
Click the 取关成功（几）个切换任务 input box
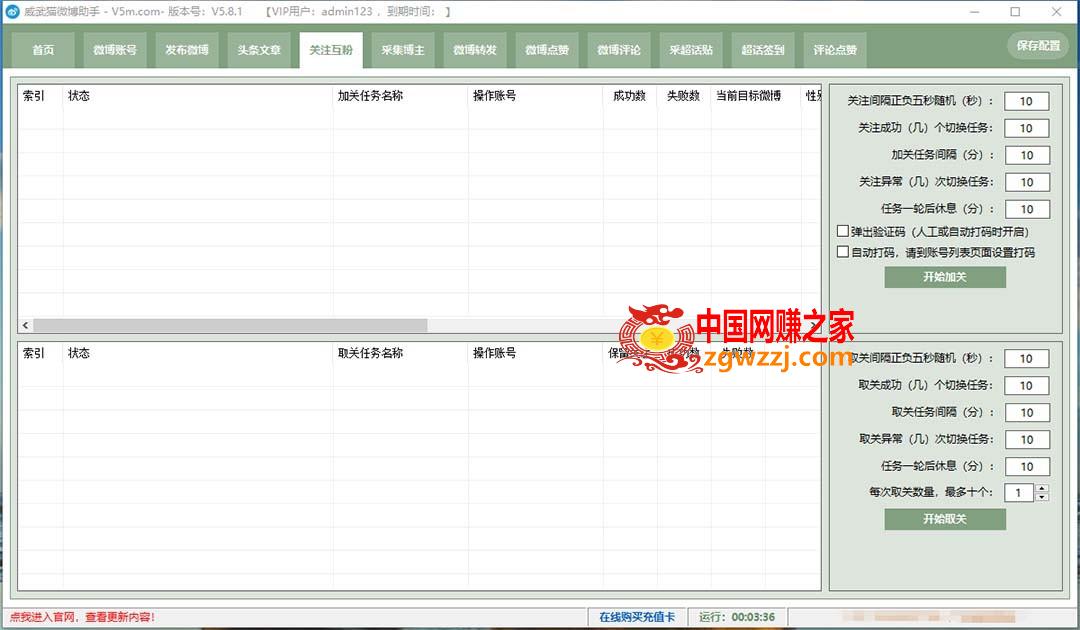1026,386
